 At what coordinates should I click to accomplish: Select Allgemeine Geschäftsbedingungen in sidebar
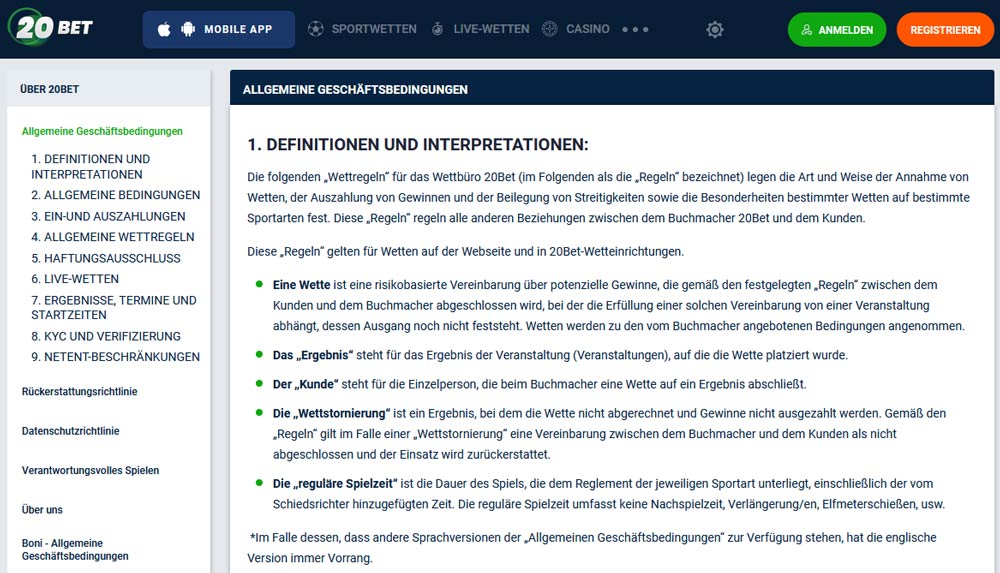[x=102, y=131]
